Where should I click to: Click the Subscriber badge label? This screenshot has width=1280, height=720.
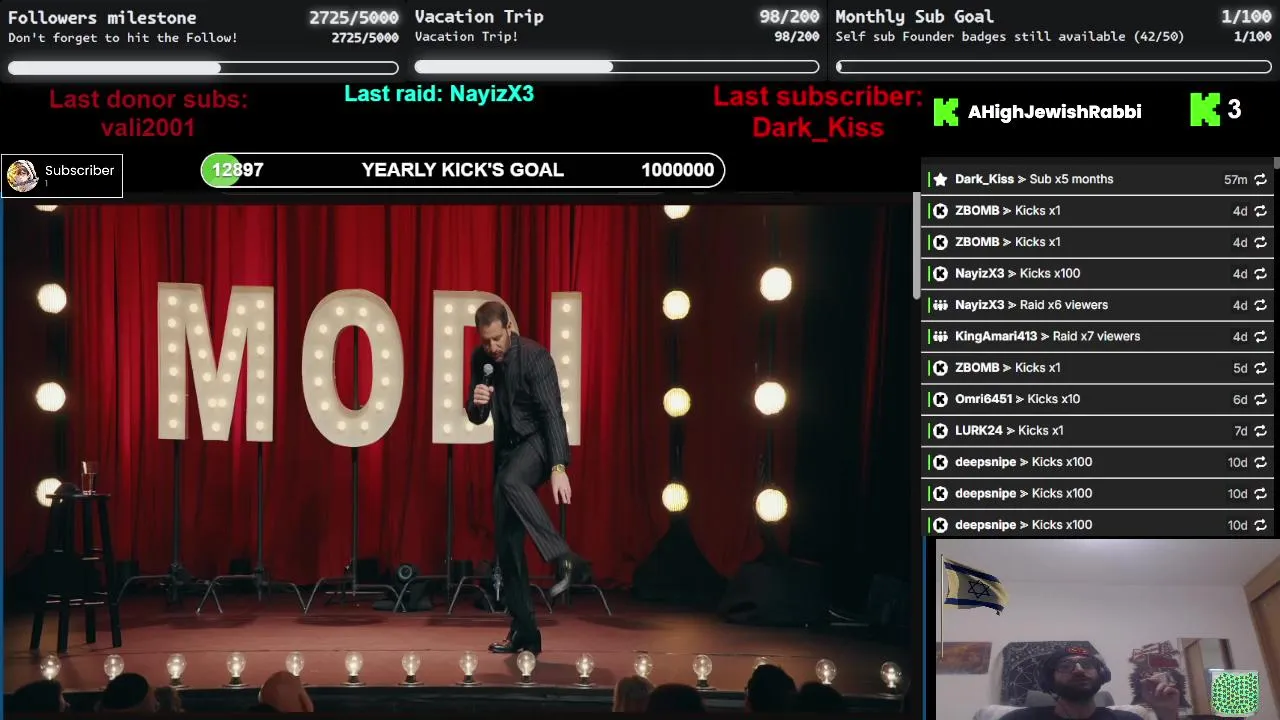click(79, 170)
